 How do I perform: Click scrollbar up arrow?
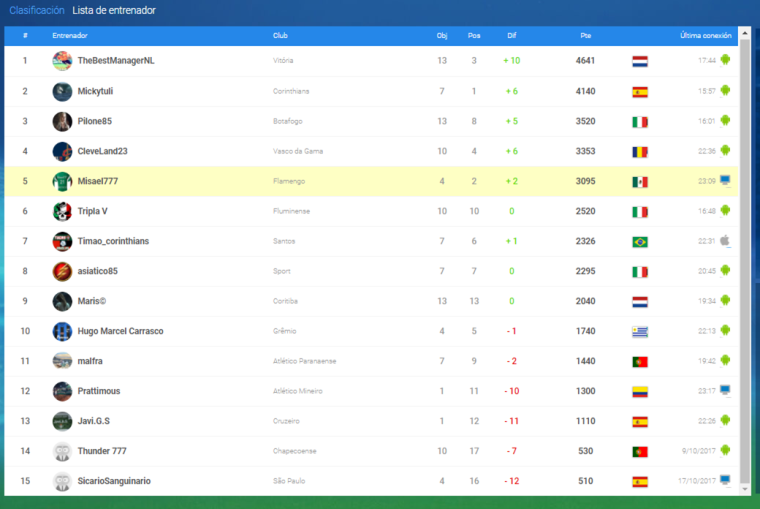pyautogui.click(x=745, y=33)
